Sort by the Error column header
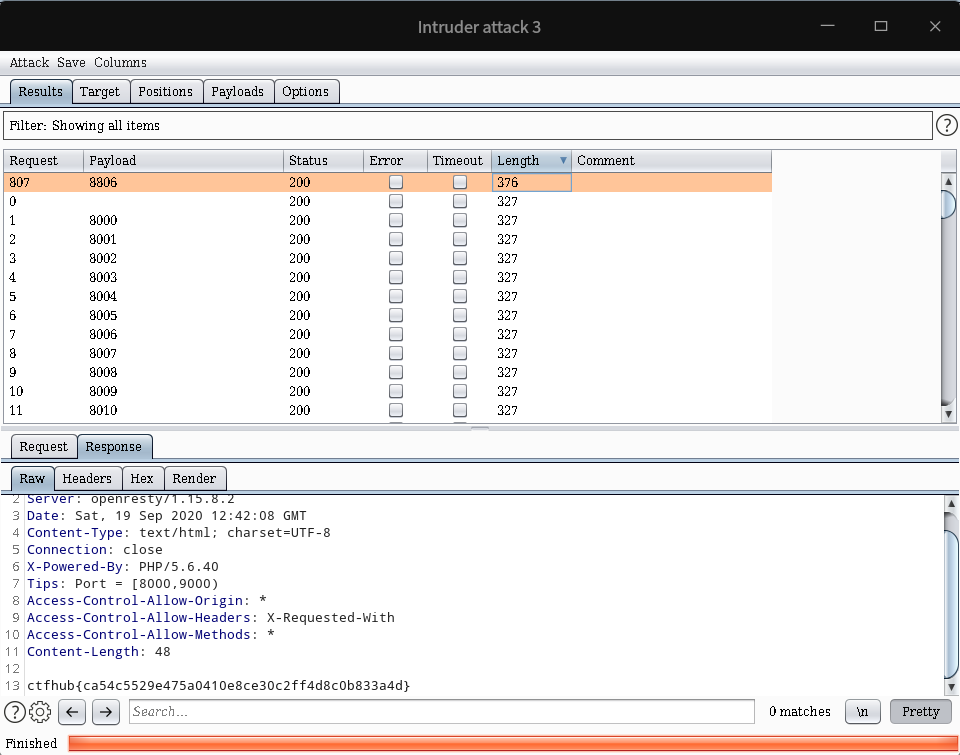Viewport: 960px width, 755px height. pyautogui.click(x=396, y=160)
